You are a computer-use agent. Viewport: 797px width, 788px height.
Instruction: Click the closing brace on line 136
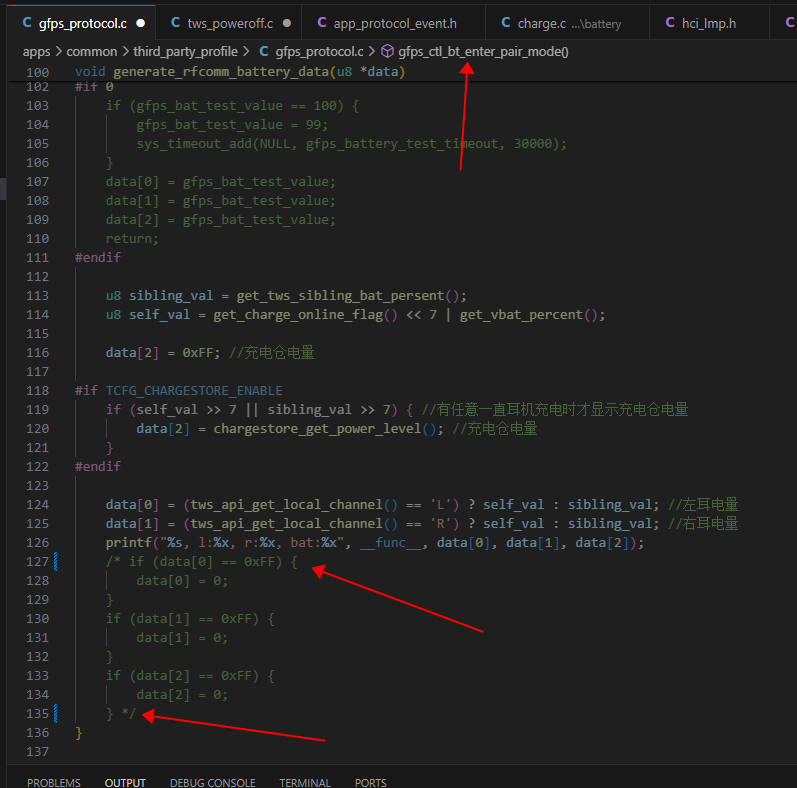pyautogui.click(x=79, y=733)
